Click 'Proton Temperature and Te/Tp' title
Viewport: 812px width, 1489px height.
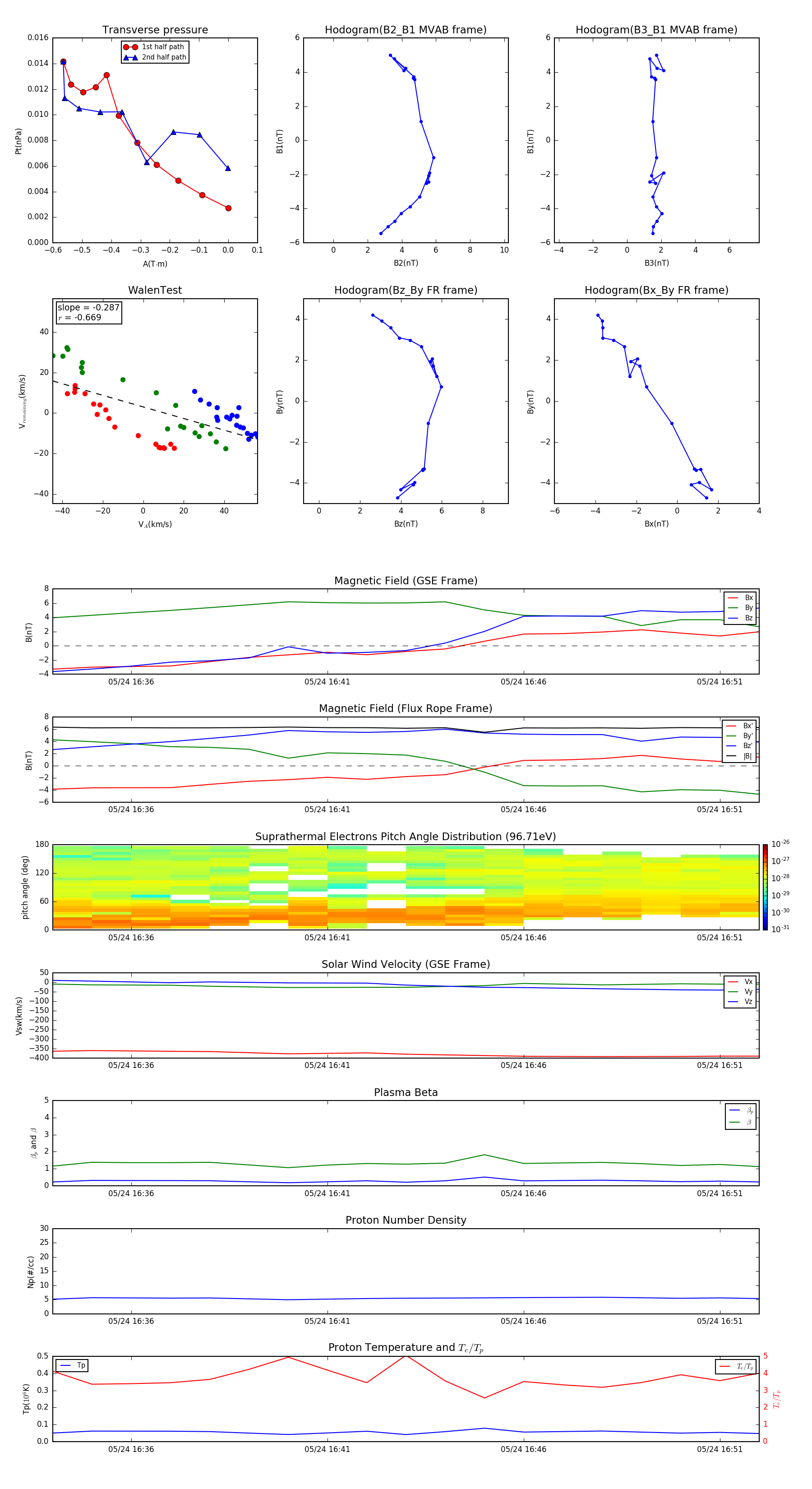[x=406, y=1349]
